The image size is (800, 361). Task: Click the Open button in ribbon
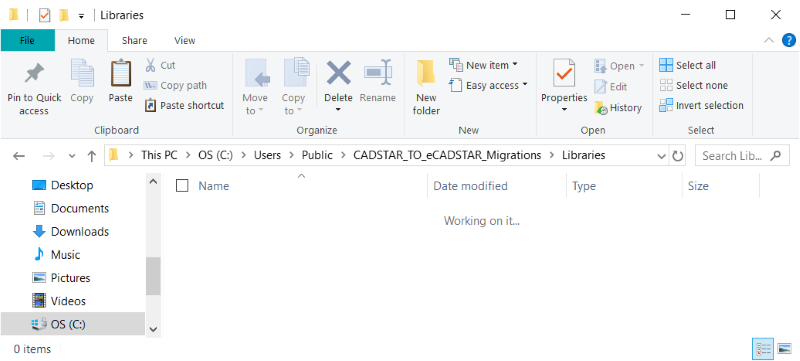(619, 66)
